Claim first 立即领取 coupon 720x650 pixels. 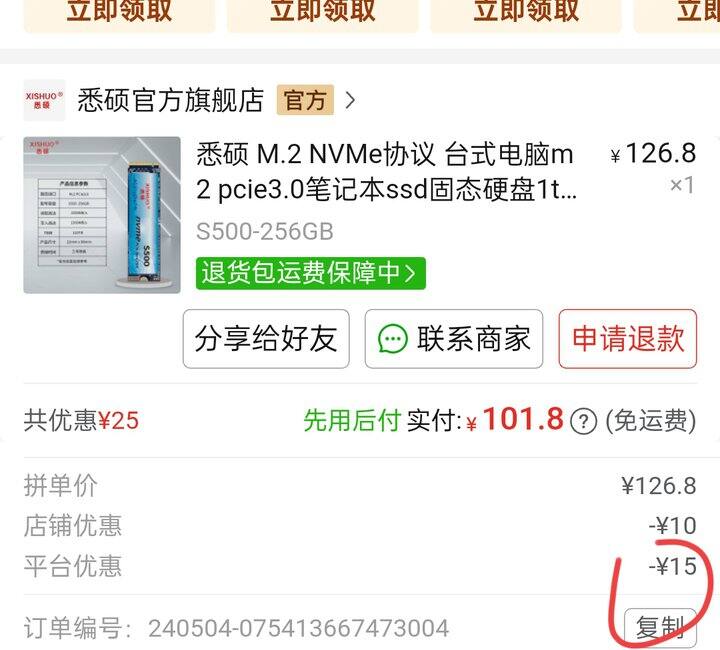tap(119, 14)
